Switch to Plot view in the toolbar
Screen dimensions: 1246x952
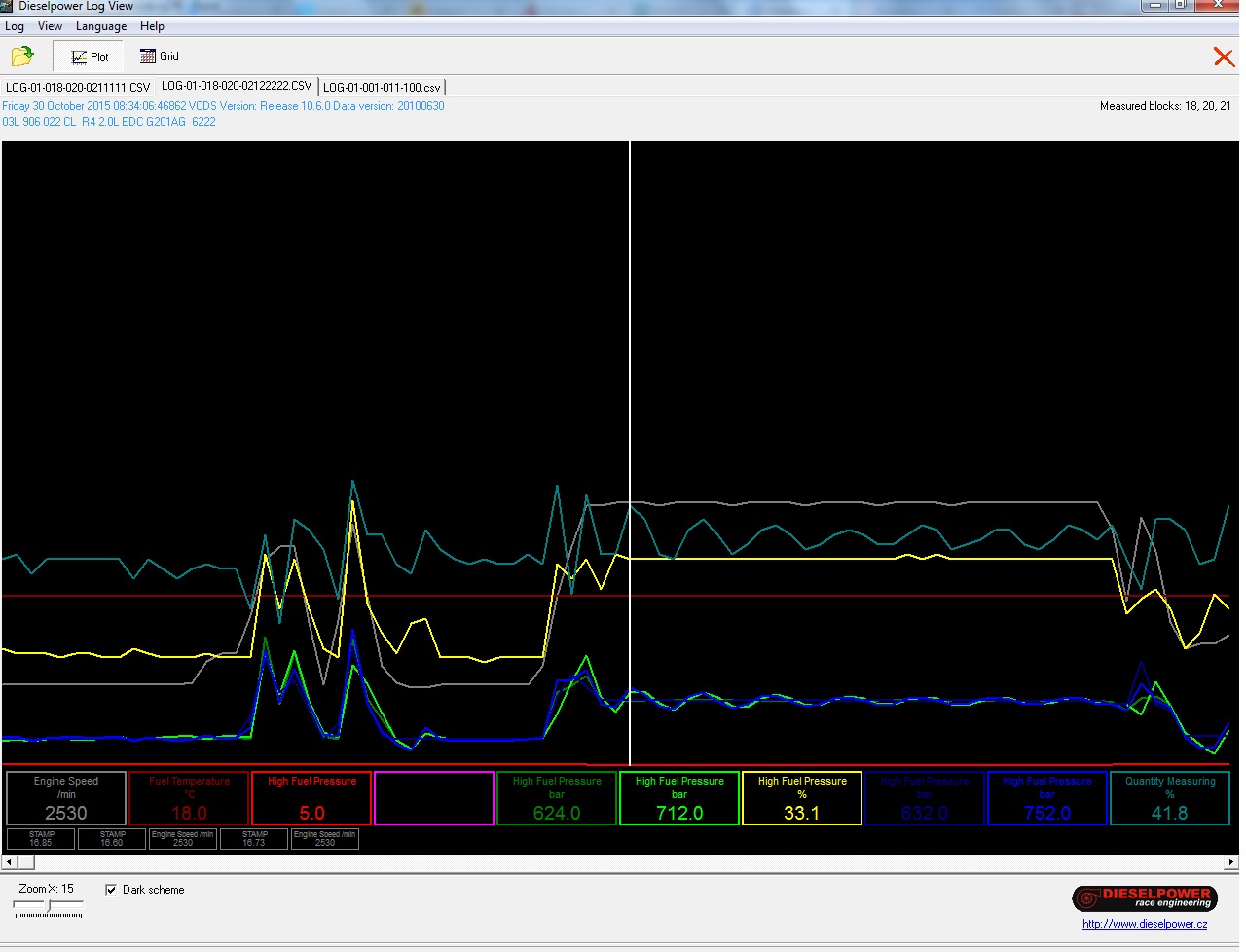coord(90,56)
